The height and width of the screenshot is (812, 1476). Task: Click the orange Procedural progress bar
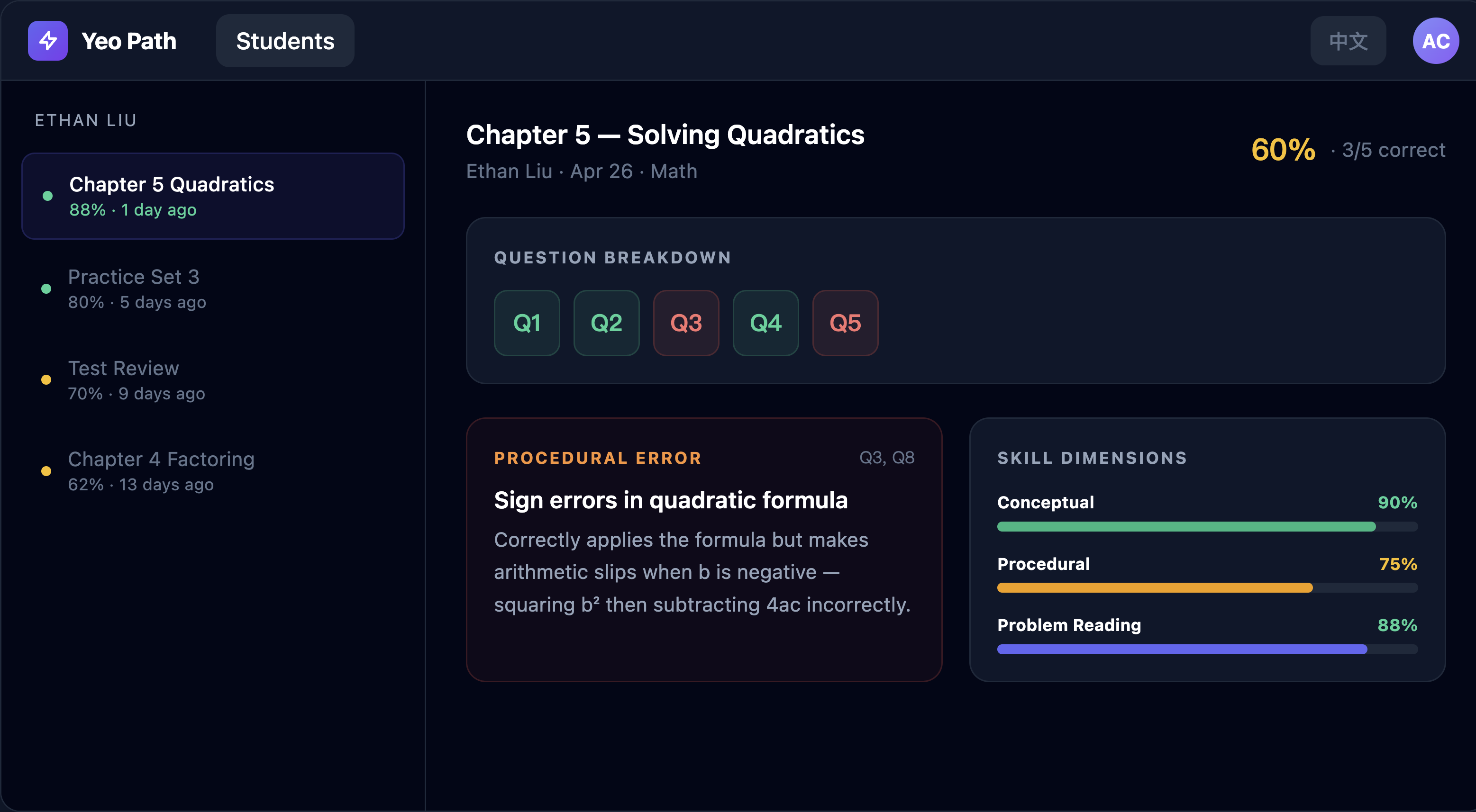coord(1155,587)
